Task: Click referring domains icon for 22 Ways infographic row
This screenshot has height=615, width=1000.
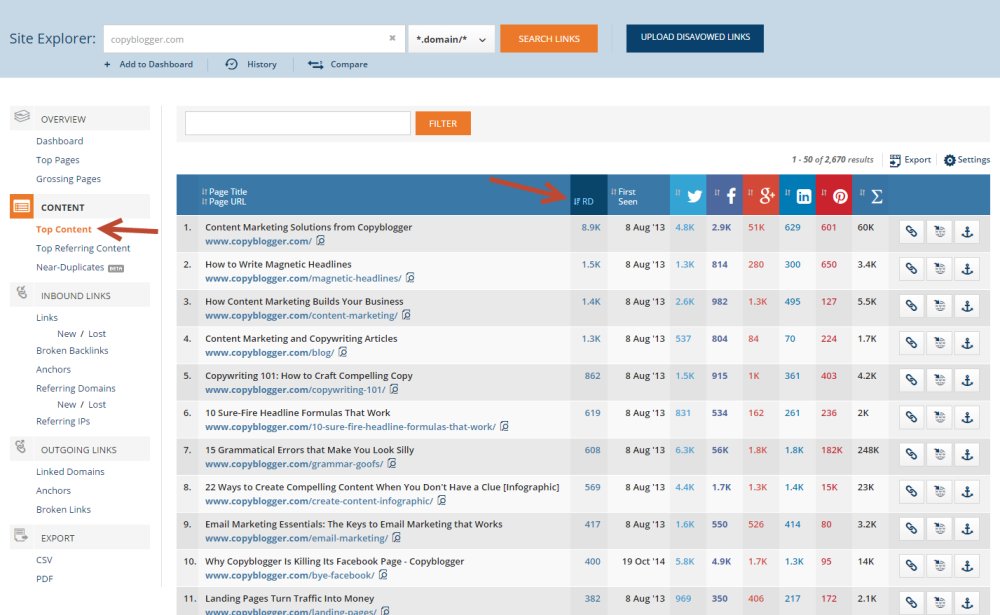Action: click(x=939, y=492)
